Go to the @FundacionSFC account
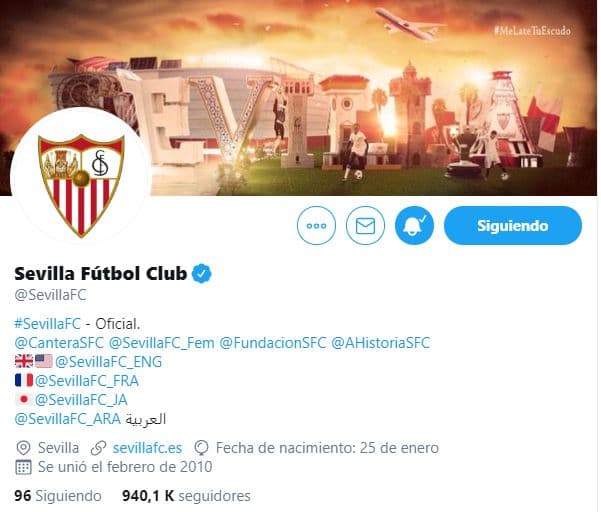 click(273, 343)
